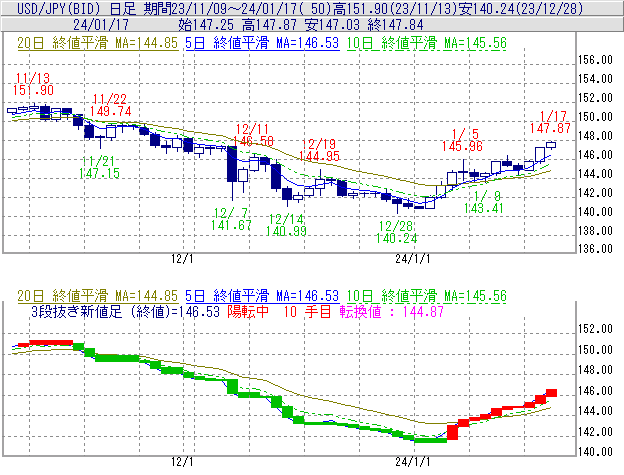Click the 5-day MA legend in lower chart
Image resolution: width=624 pixels, height=475 pixels.
262,296
